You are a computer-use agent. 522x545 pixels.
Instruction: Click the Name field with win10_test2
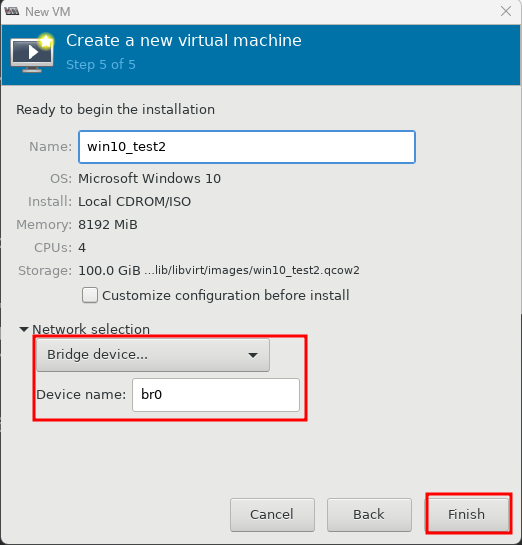click(x=247, y=147)
